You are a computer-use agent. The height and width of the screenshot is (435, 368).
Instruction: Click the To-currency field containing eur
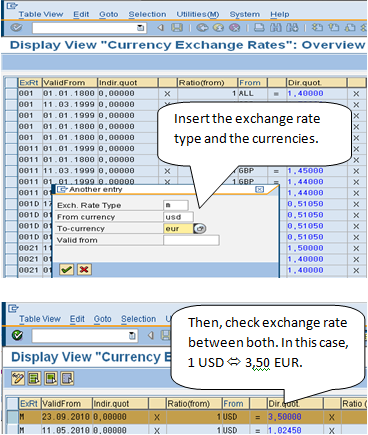coord(178,229)
